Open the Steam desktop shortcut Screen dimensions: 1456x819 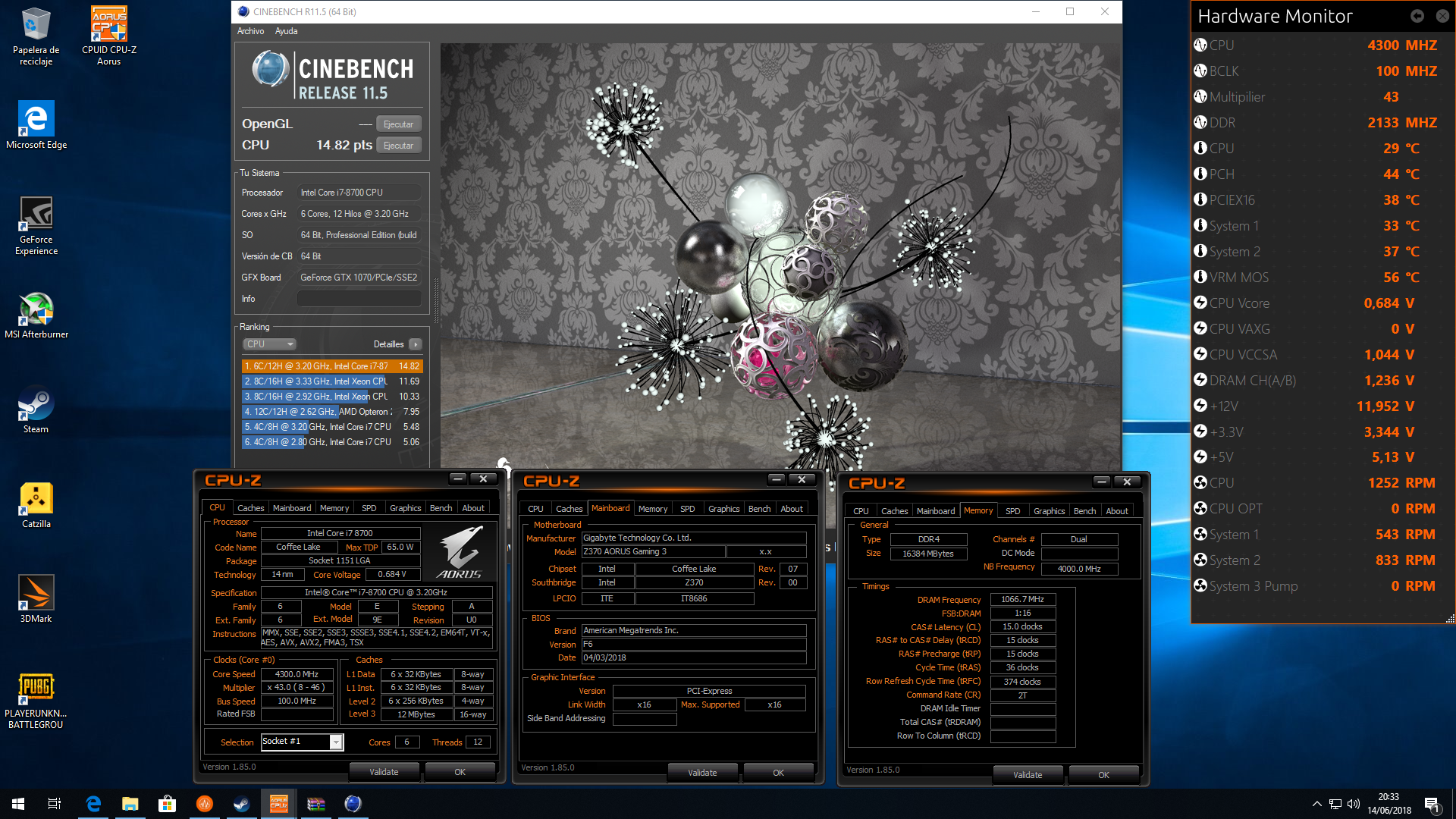tap(36, 410)
